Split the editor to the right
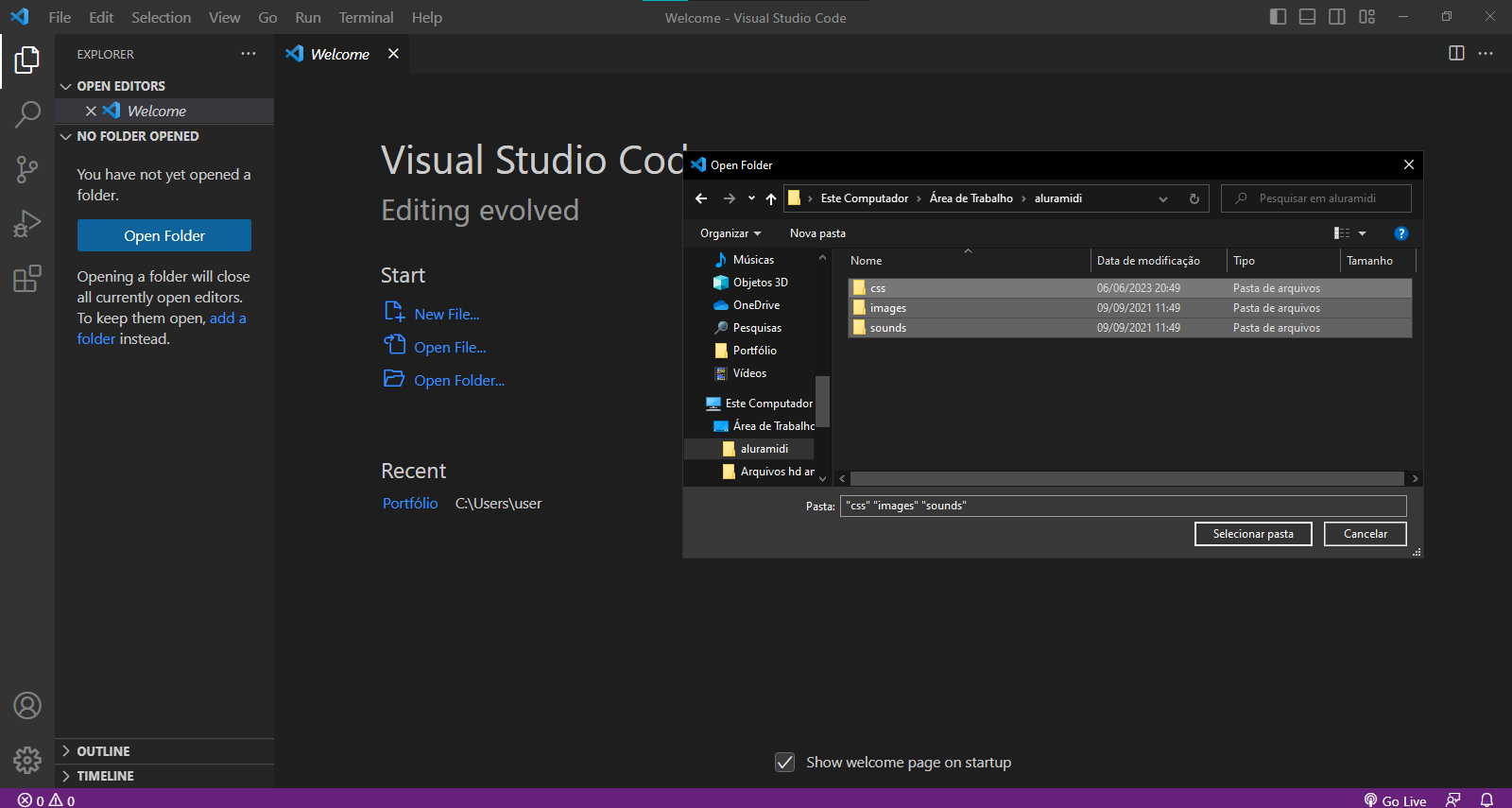The width and height of the screenshot is (1512, 808). [1456, 54]
